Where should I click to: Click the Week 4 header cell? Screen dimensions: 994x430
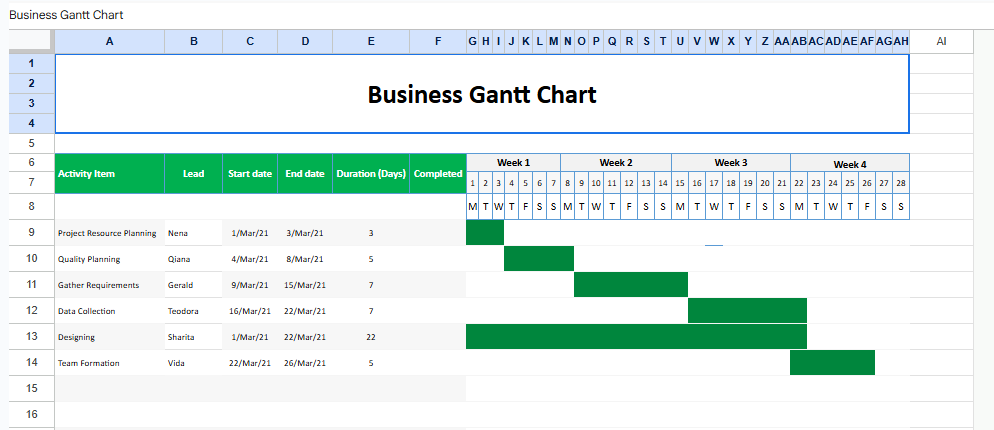850,163
